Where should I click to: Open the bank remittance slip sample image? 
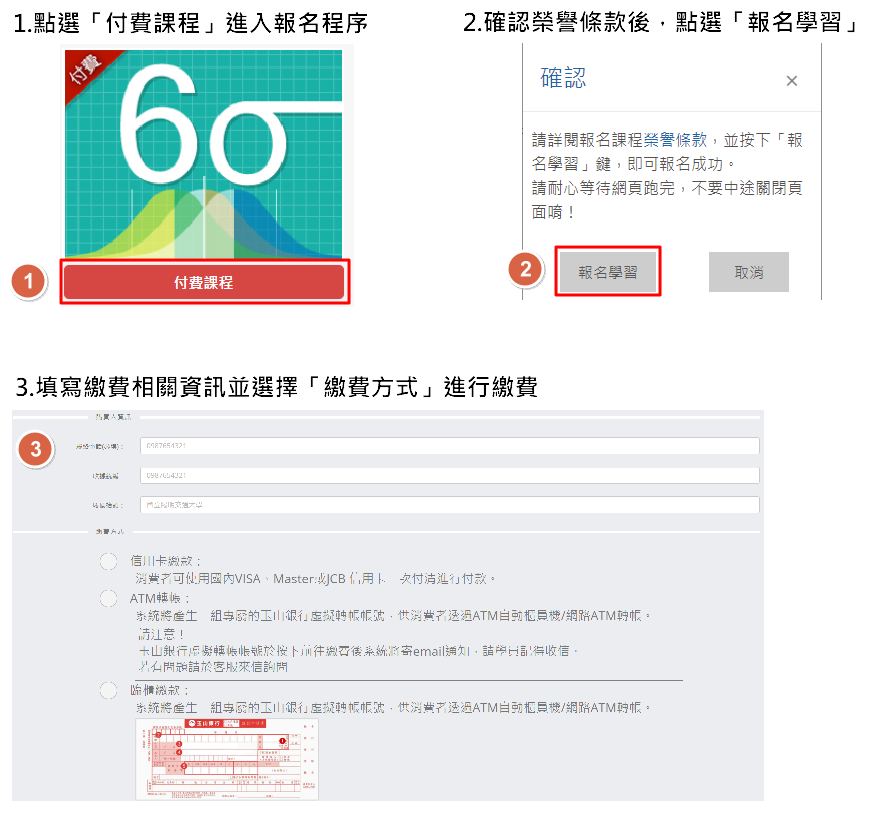[x=227, y=759]
